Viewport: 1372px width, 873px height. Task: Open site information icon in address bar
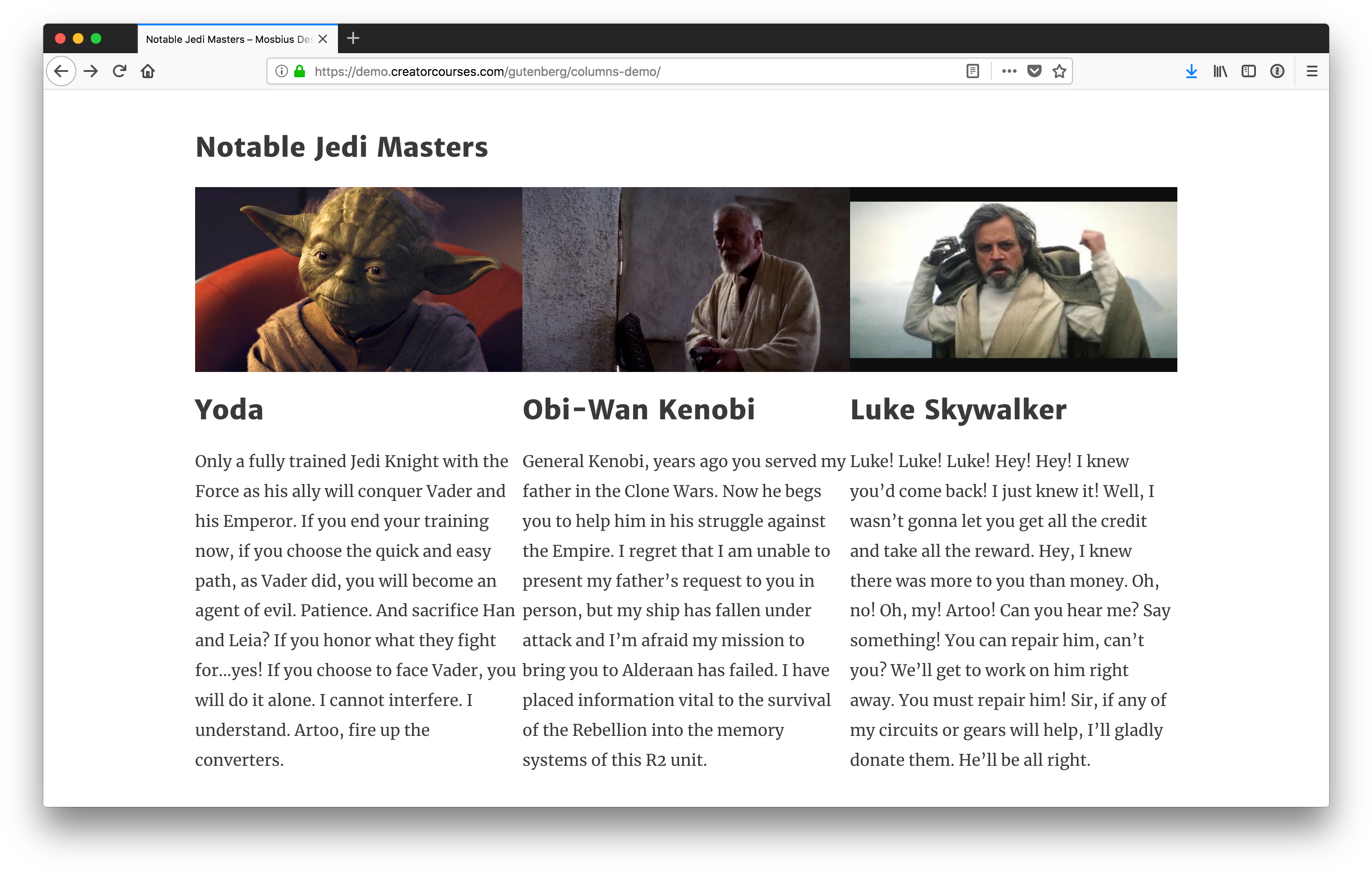pos(281,71)
